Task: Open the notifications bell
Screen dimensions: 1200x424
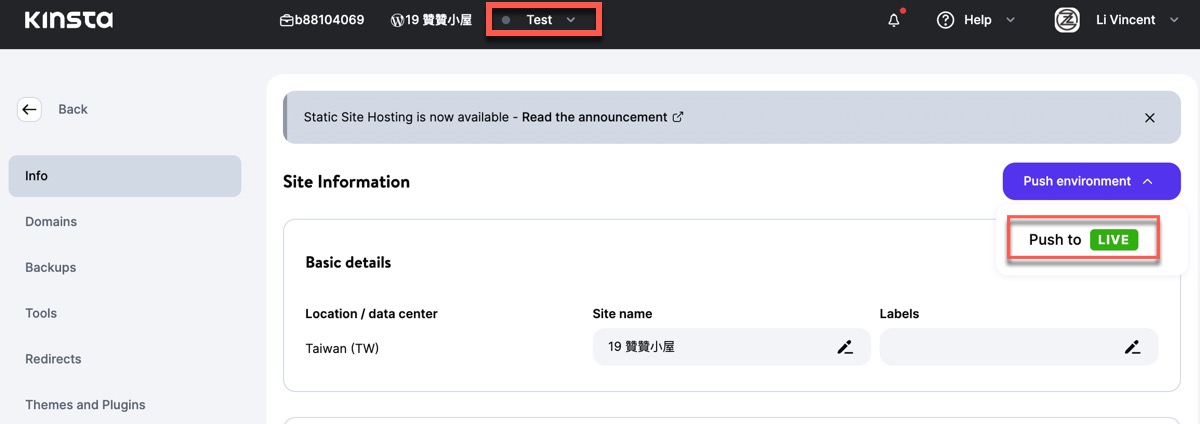Action: (x=894, y=20)
